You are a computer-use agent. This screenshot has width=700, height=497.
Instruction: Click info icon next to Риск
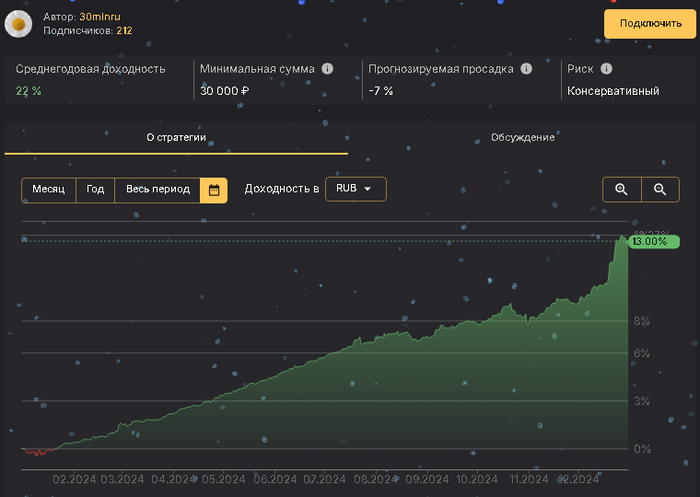pyautogui.click(x=606, y=69)
